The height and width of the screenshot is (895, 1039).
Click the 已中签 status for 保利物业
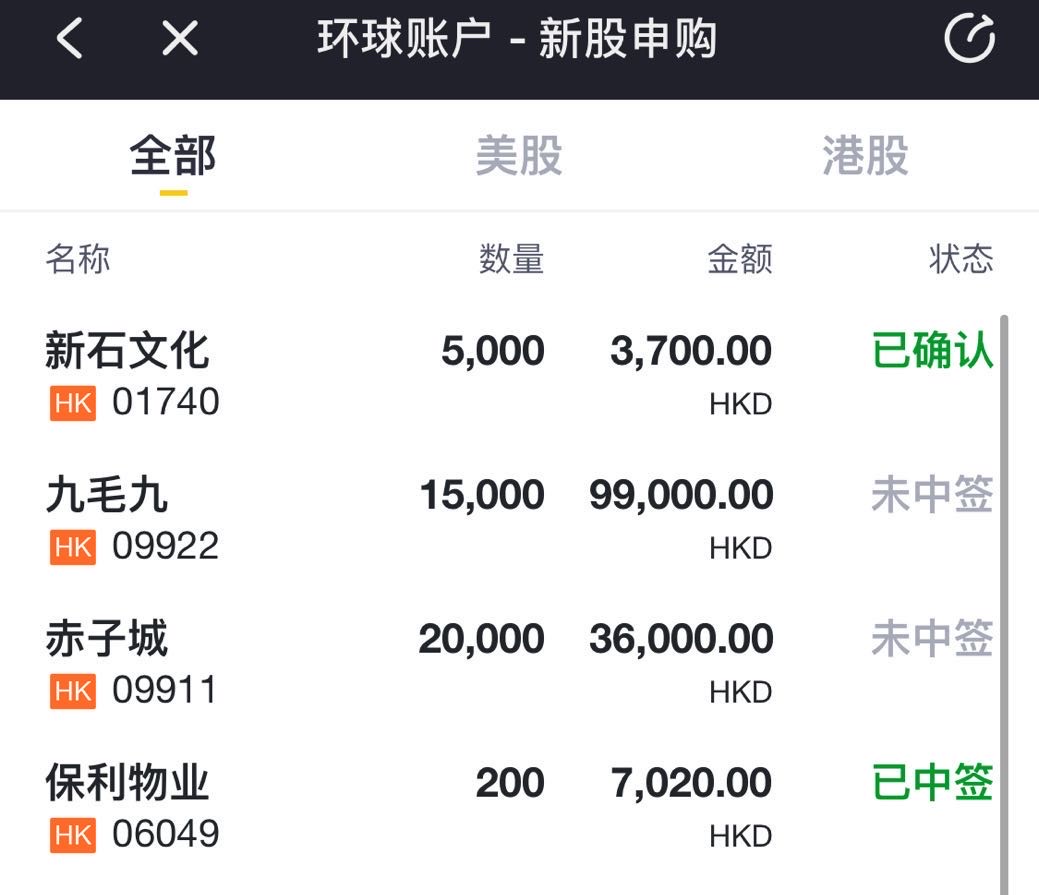[932, 782]
